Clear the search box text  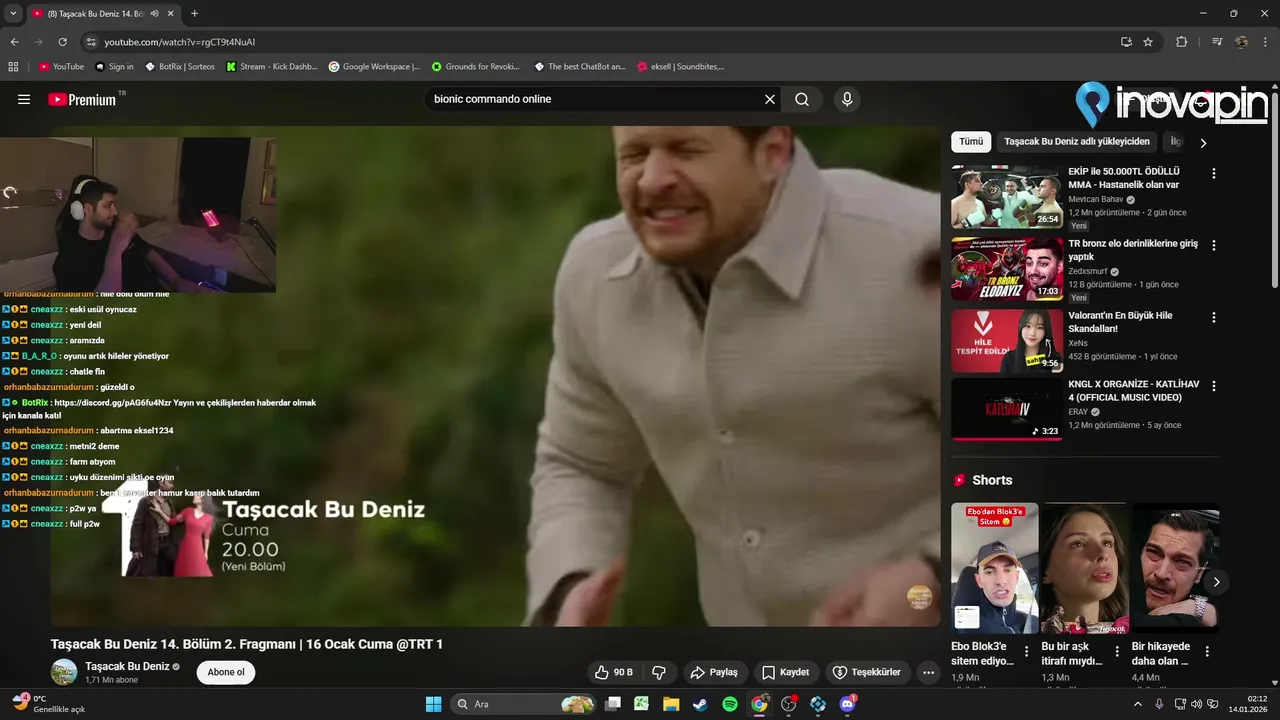pyautogui.click(x=770, y=99)
